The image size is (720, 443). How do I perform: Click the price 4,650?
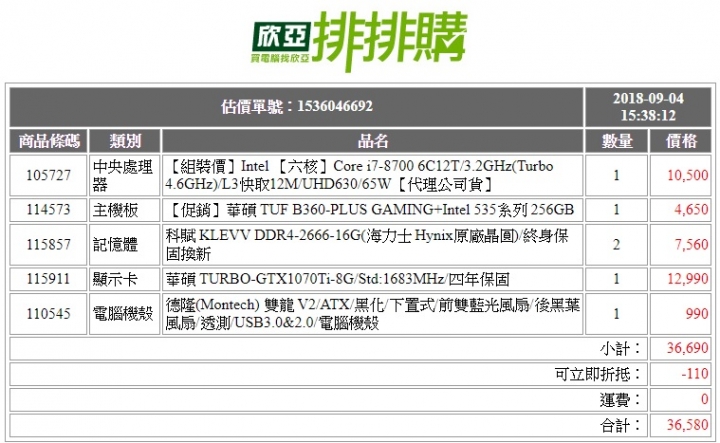click(691, 210)
